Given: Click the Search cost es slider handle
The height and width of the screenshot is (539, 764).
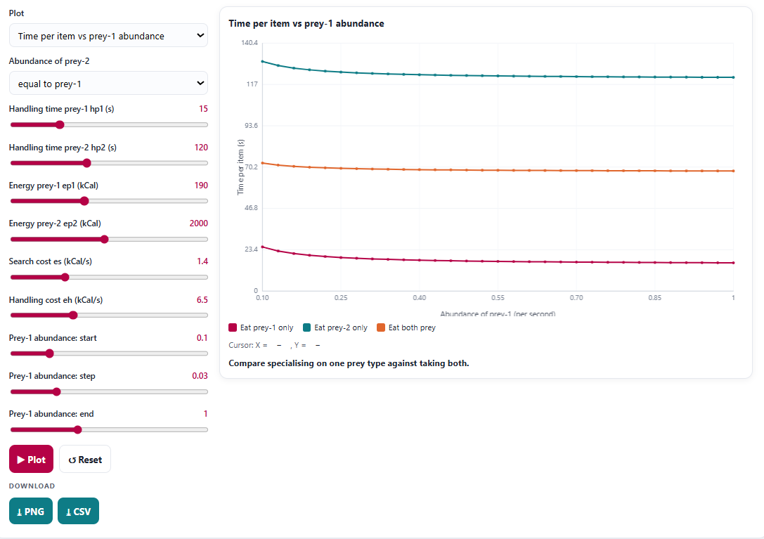Looking at the screenshot, I should pos(65,277).
